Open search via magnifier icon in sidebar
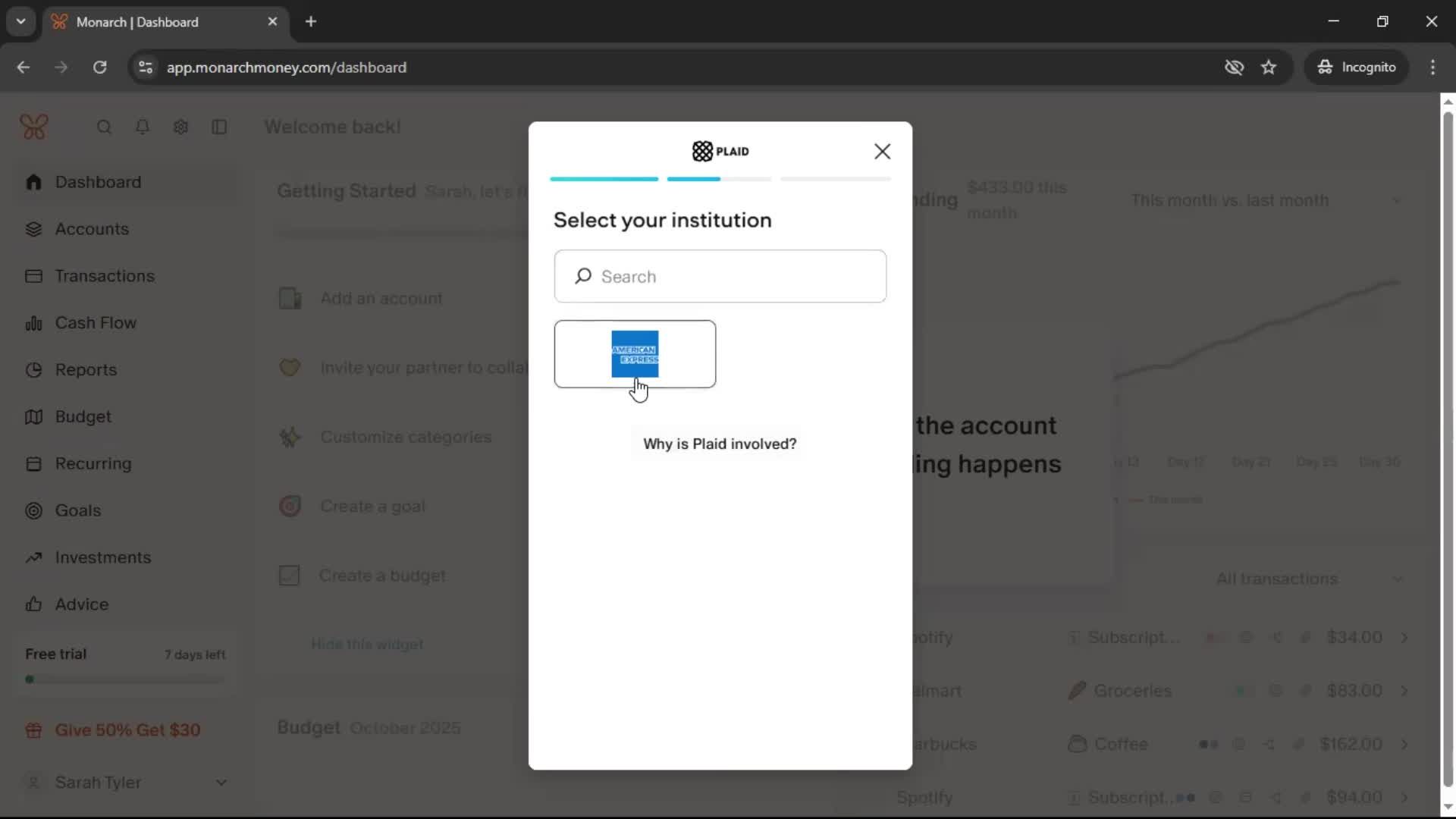The image size is (1456, 819). 105,127
